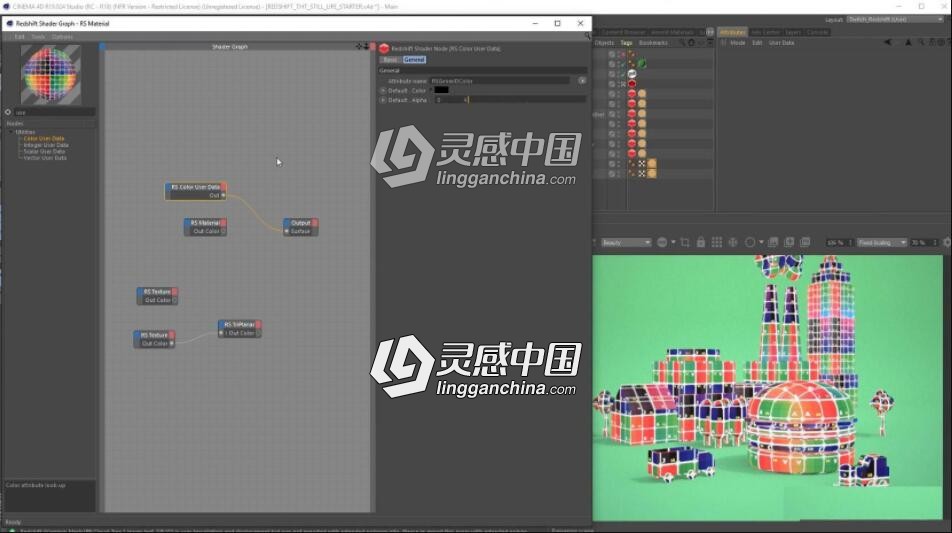Click the crop region icon in render view
952x533 pixels.
(x=685, y=243)
